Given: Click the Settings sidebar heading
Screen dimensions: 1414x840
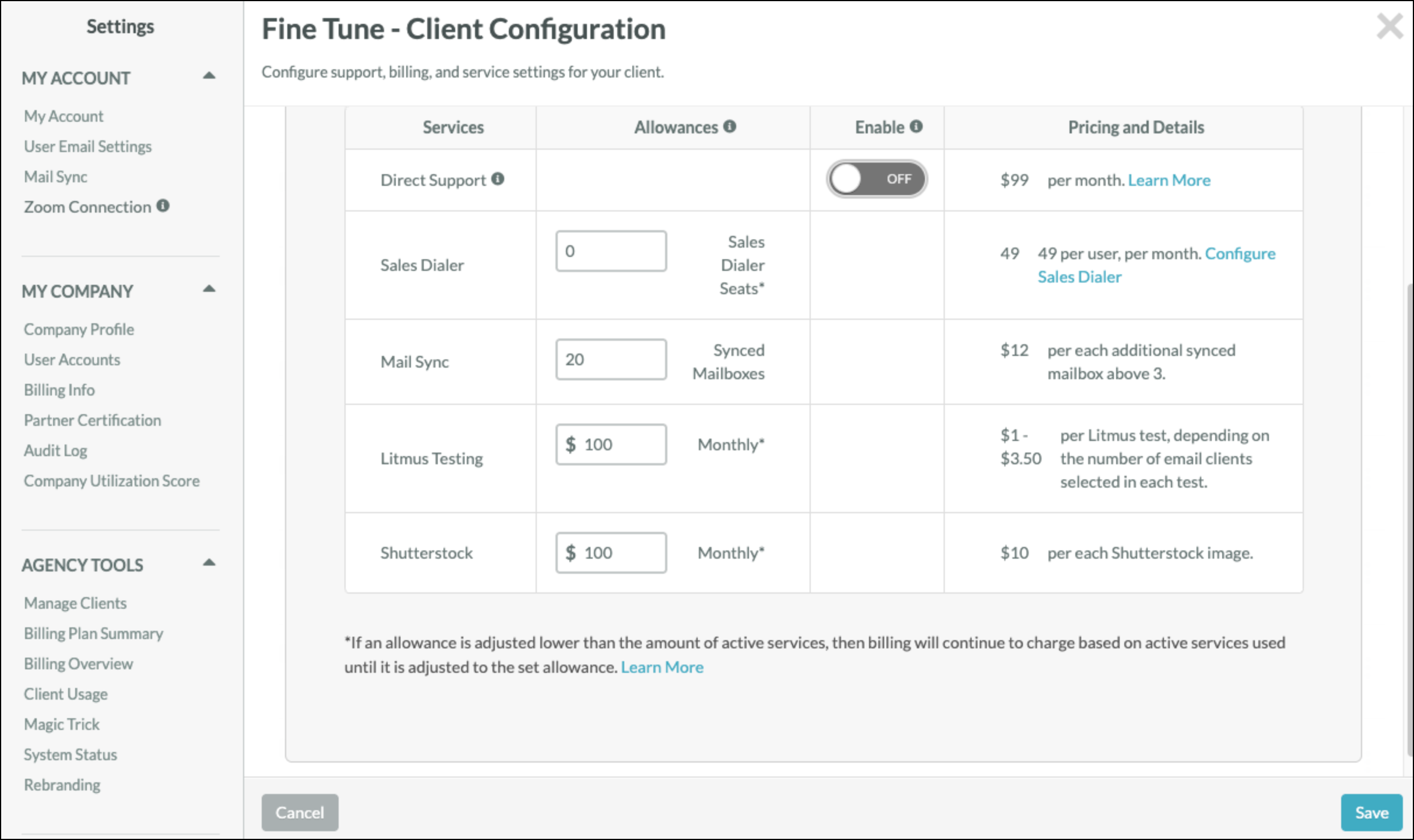Looking at the screenshot, I should [x=120, y=26].
